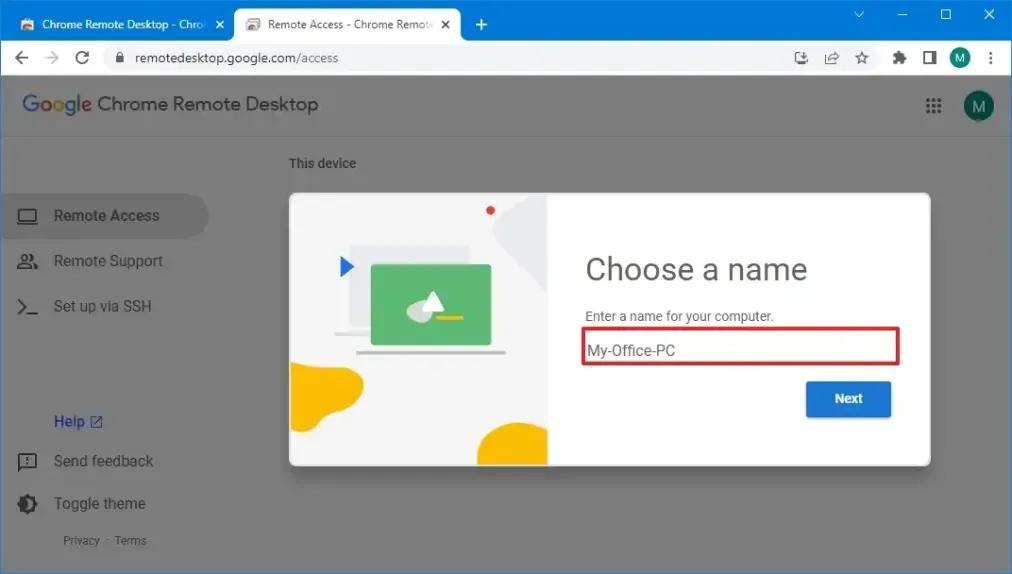The height and width of the screenshot is (574, 1012).
Task: Click the This device heading
Action: click(x=322, y=163)
